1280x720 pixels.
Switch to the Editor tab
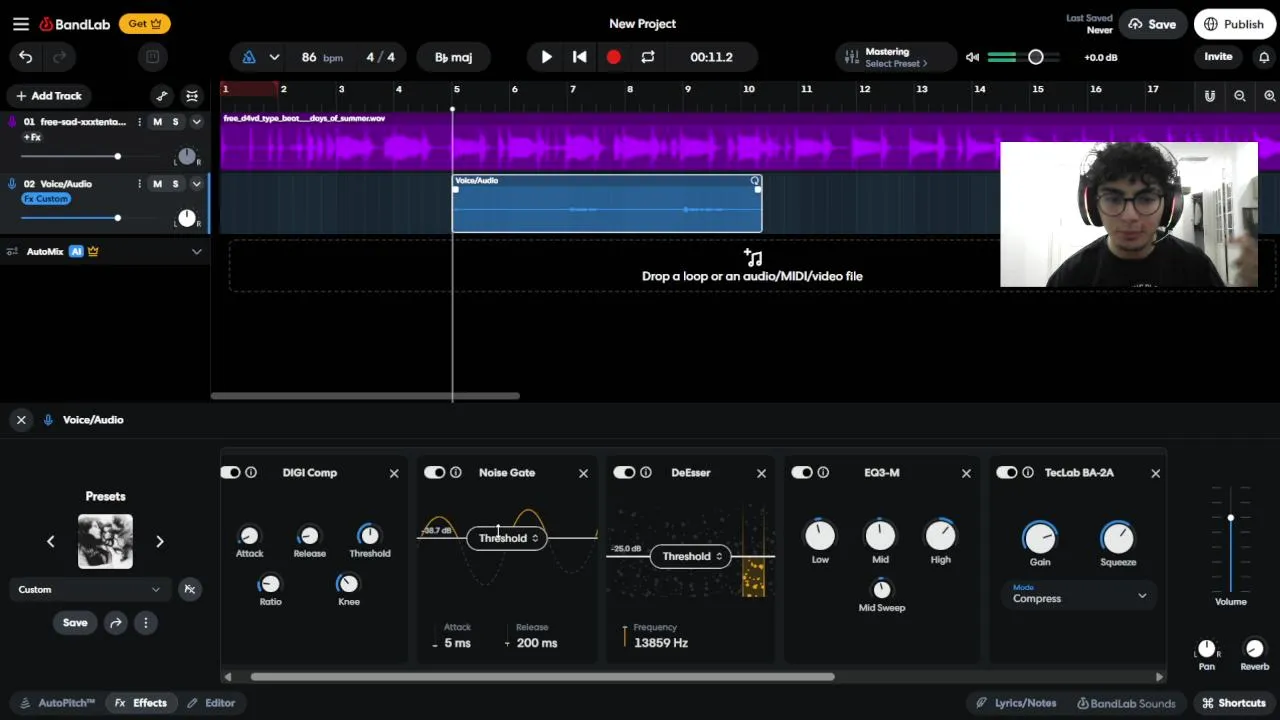211,703
